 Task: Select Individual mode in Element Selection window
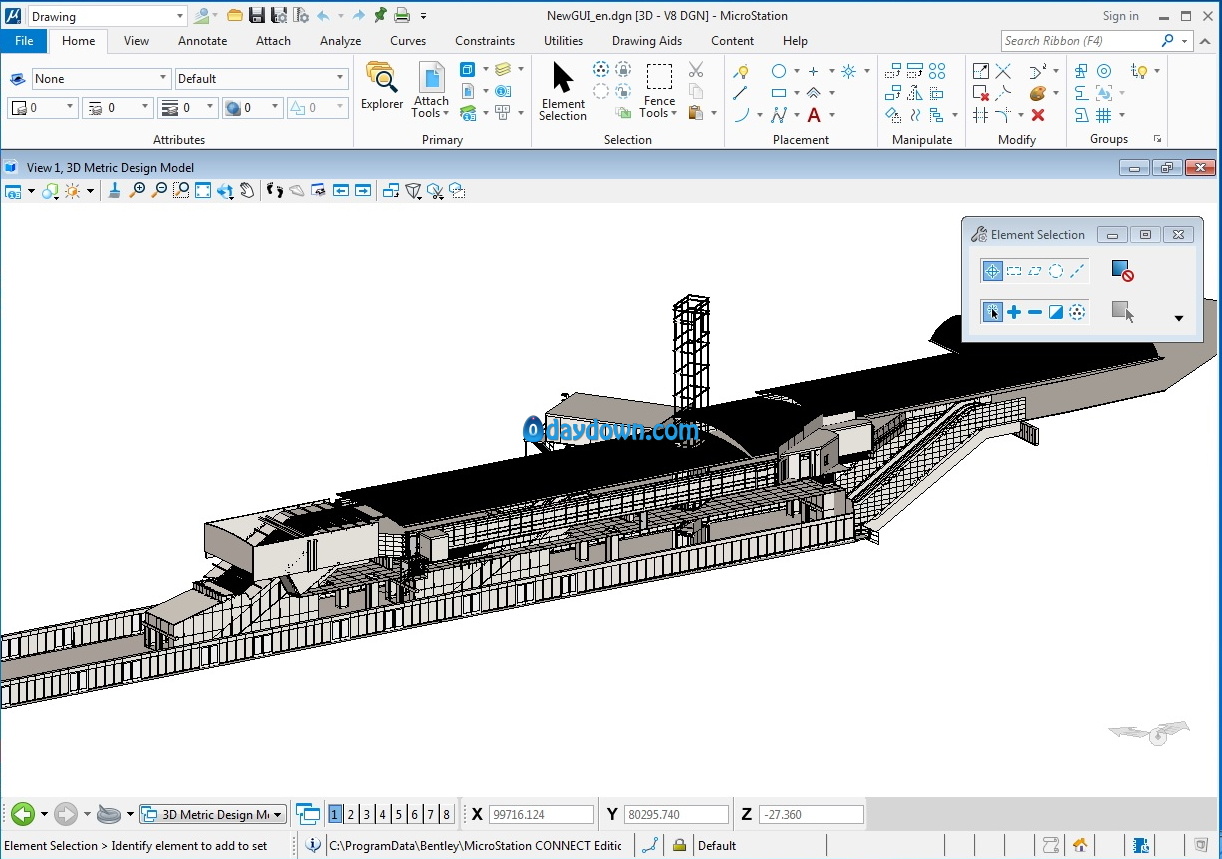992,271
